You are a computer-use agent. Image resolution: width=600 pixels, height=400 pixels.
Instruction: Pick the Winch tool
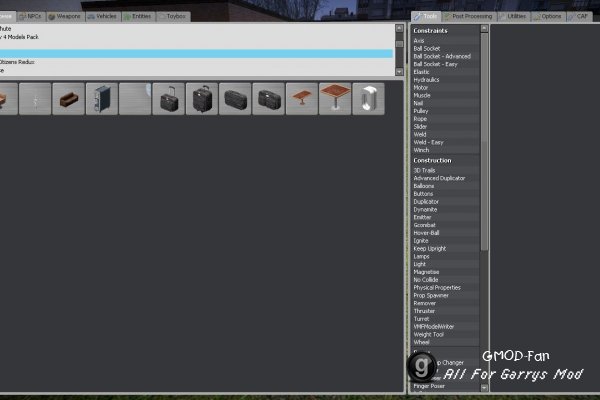[x=445, y=150]
